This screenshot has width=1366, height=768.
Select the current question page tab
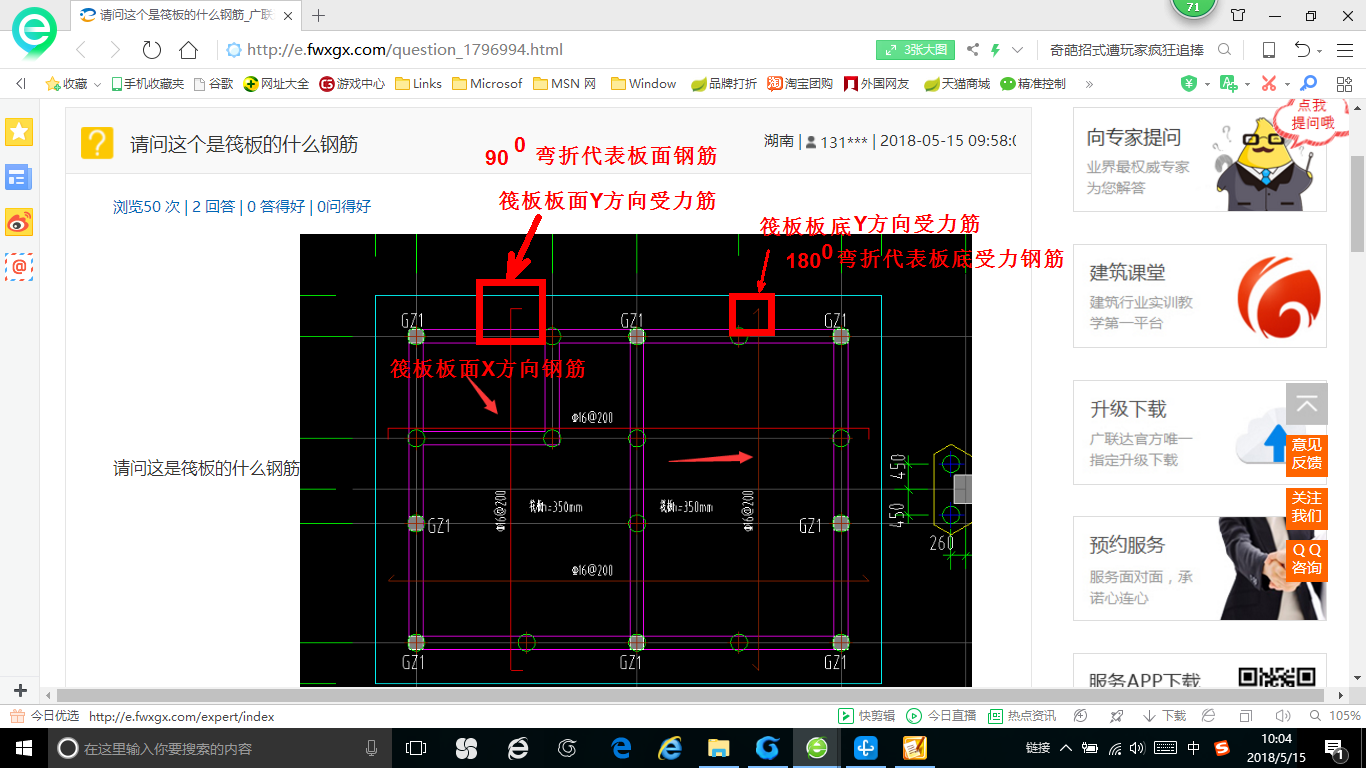[186, 15]
